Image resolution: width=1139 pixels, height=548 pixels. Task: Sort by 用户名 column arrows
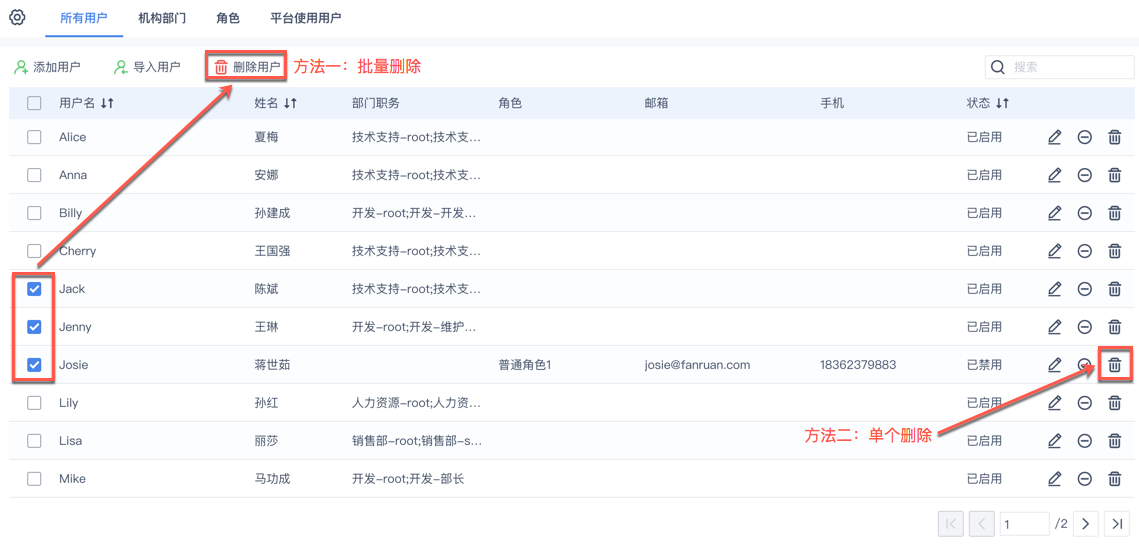point(107,103)
